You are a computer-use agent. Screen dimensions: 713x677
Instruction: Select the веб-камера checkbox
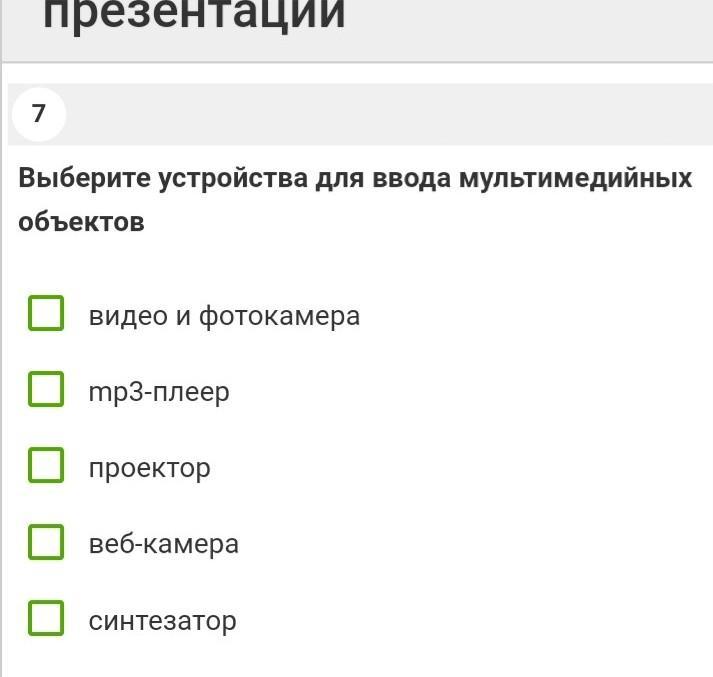46,542
